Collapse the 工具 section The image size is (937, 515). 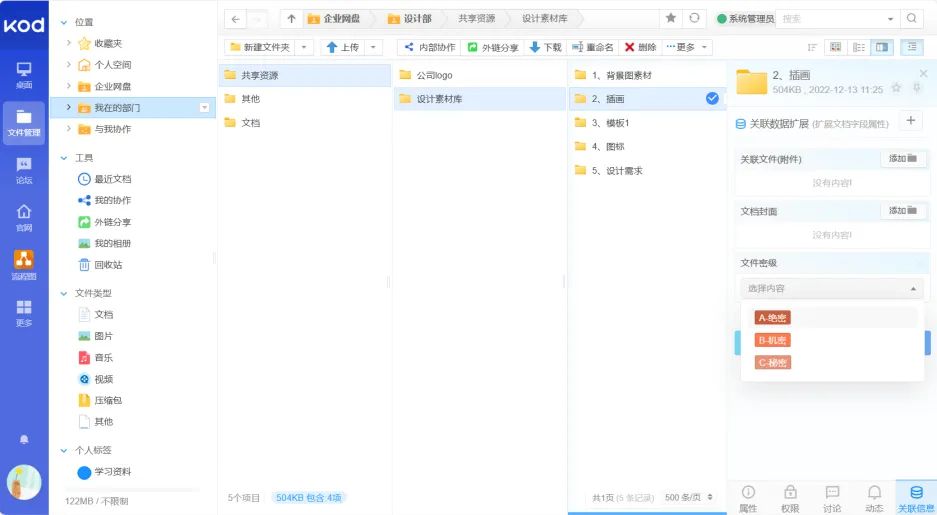tap(64, 158)
